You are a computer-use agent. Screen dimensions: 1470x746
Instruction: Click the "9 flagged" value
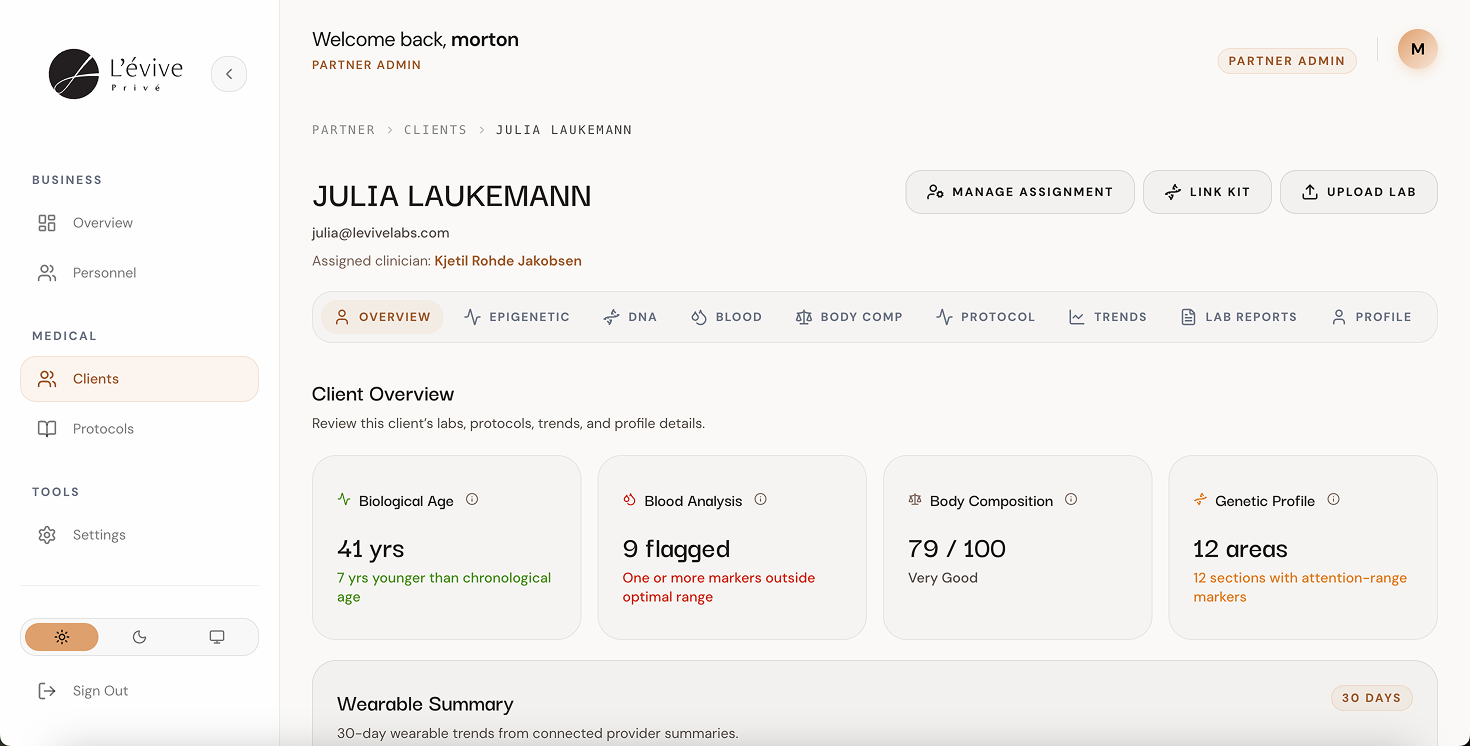(x=676, y=549)
